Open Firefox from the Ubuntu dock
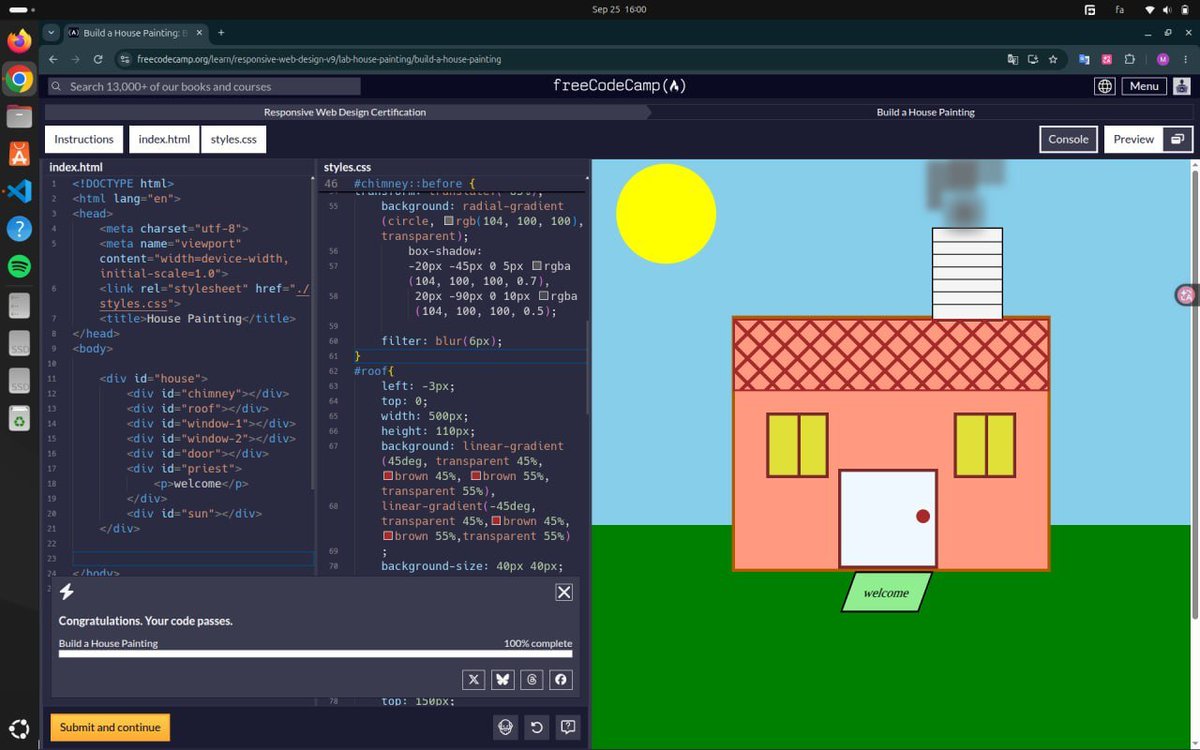The width and height of the screenshot is (1200, 750). point(19,41)
